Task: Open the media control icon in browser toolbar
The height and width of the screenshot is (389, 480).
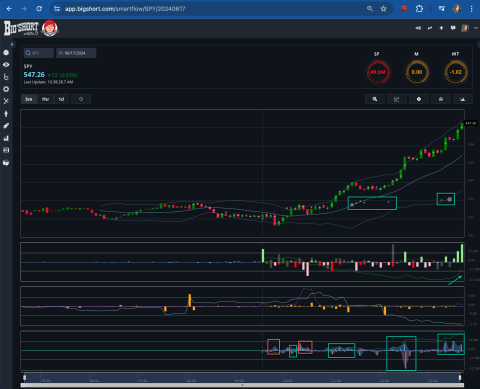Action: (442, 9)
